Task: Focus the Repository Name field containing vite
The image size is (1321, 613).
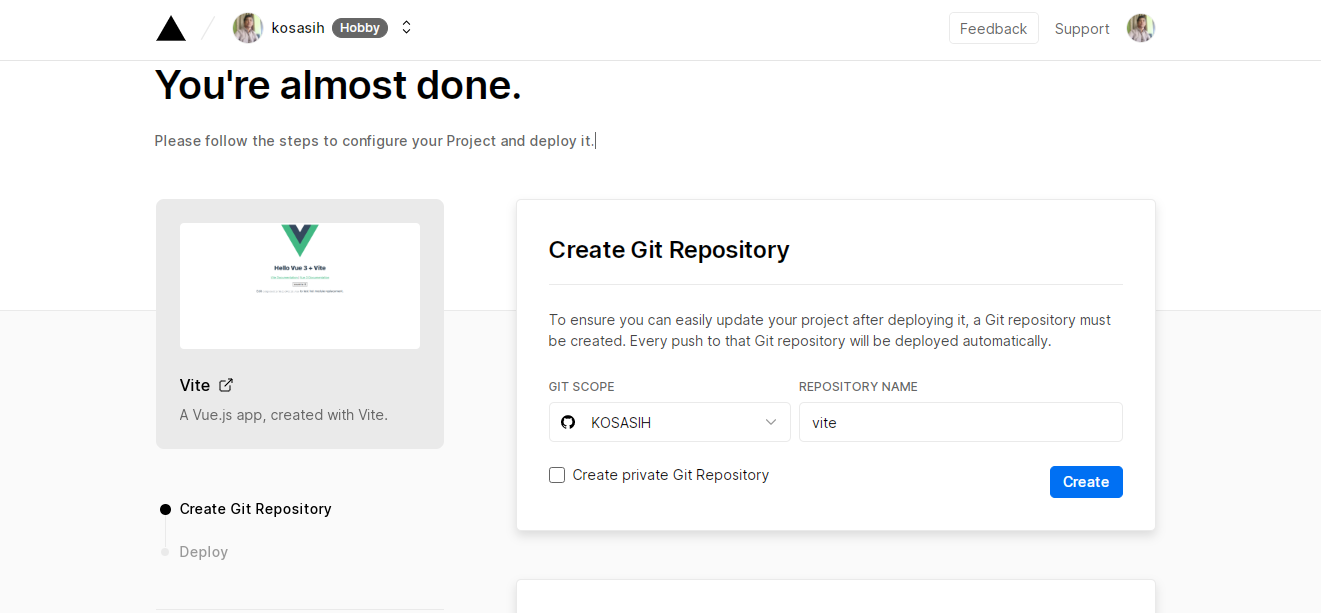Action: pyautogui.click(x=961, y=422)
